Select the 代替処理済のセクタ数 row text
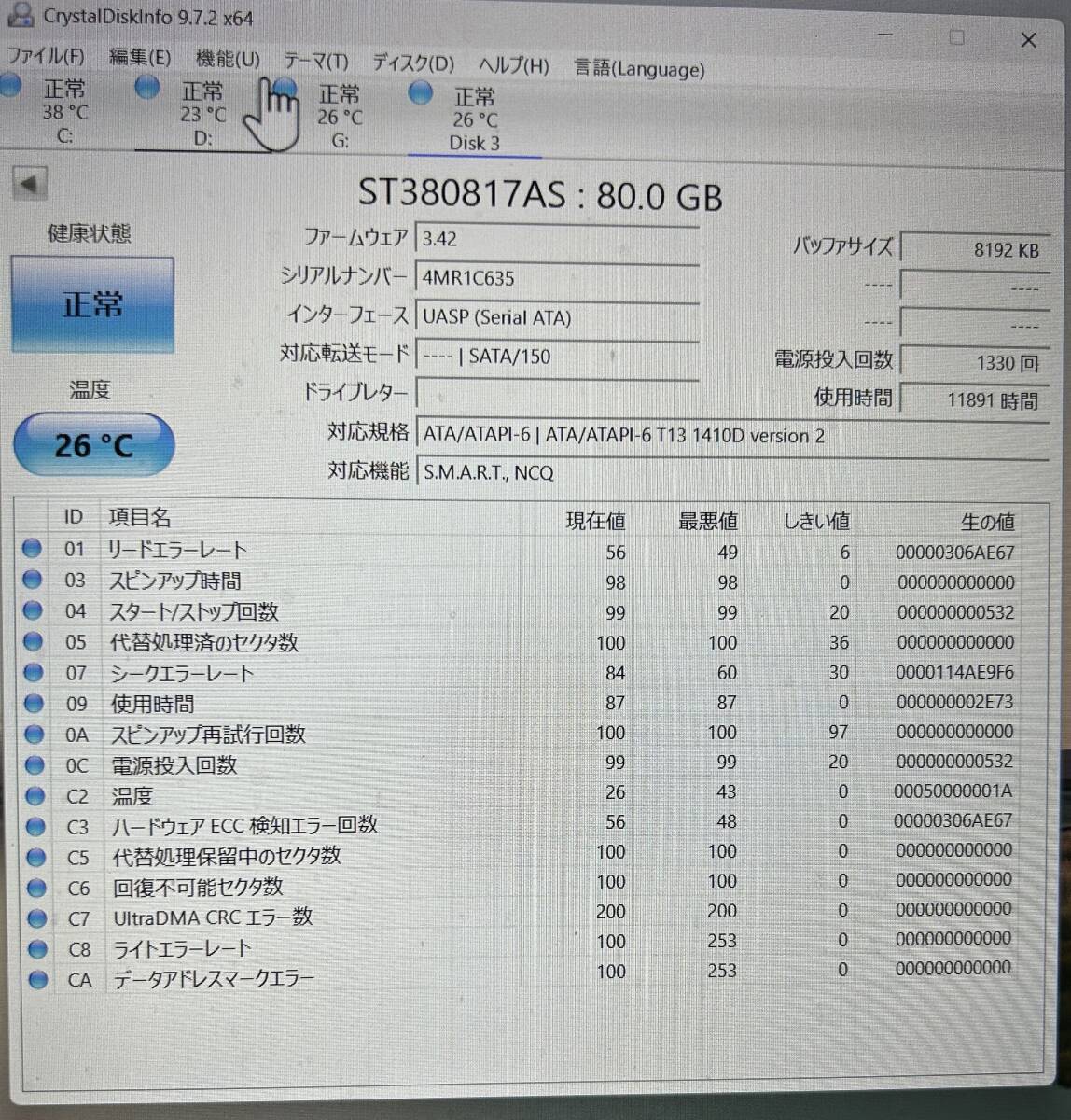Viewport: 1071px width, 1120px height. (204, 642)
